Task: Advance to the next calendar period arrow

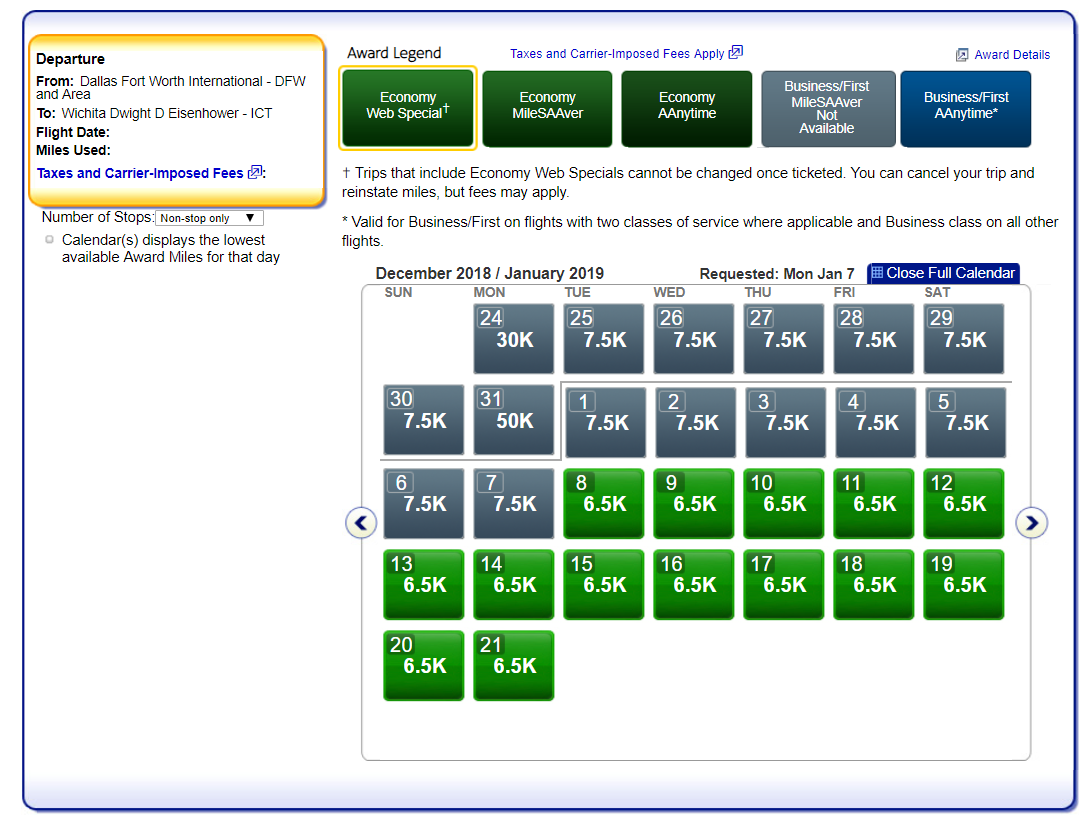Action: point(1031,522)
